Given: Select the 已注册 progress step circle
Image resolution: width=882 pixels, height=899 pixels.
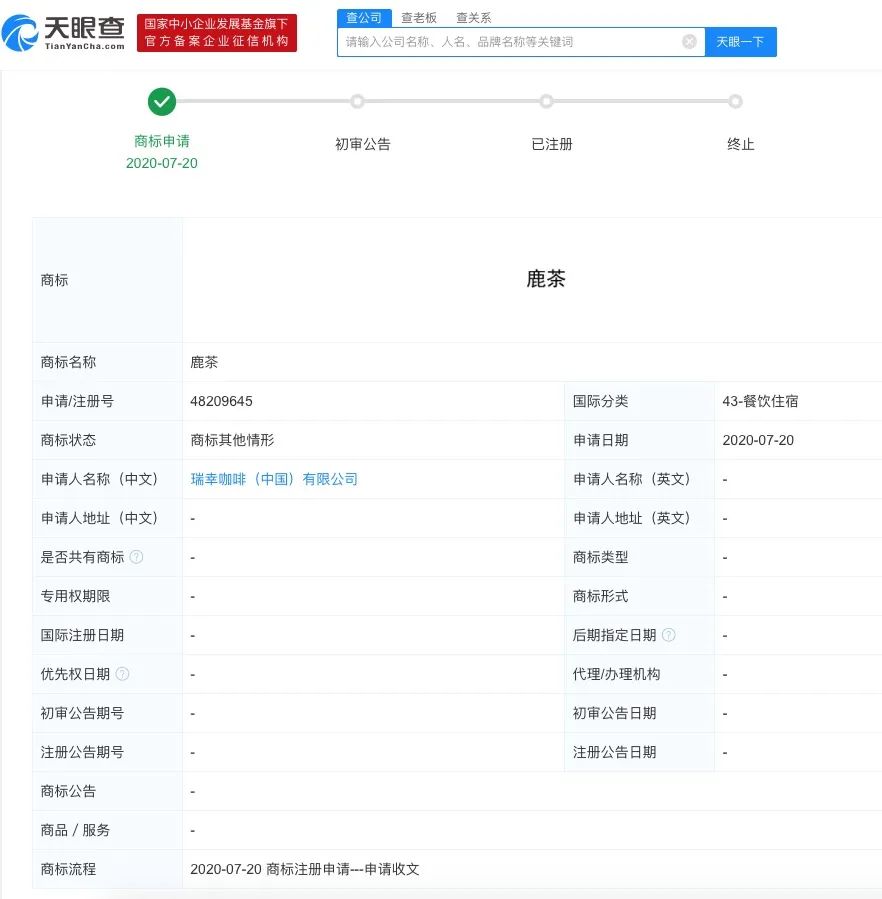Looking at the screenshot, I should pos(547,101).
